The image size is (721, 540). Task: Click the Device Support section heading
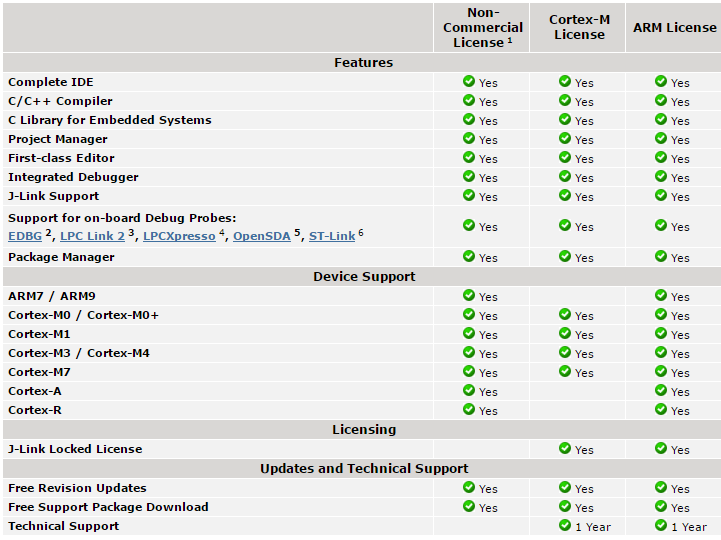[363, 276]
